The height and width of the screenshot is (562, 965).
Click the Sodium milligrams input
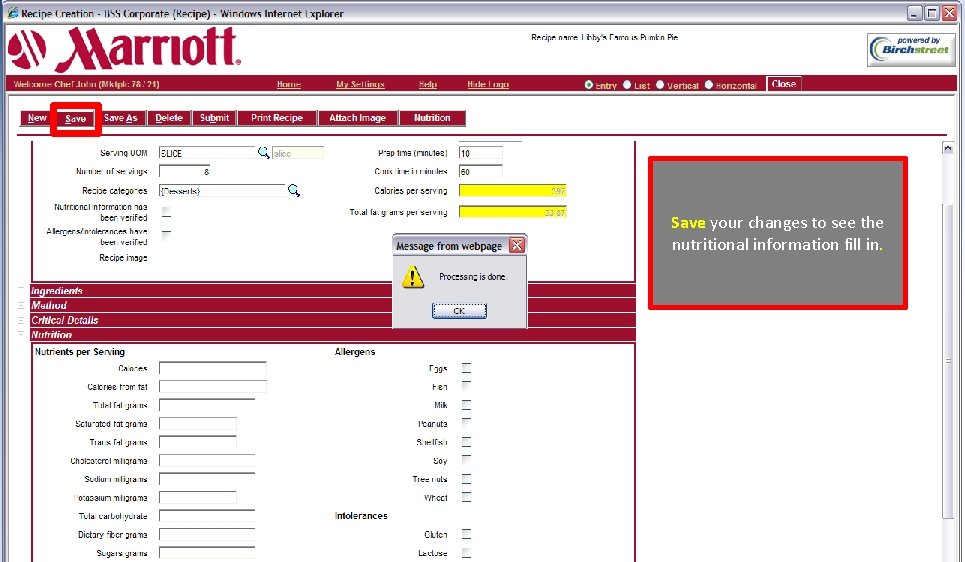207,479
